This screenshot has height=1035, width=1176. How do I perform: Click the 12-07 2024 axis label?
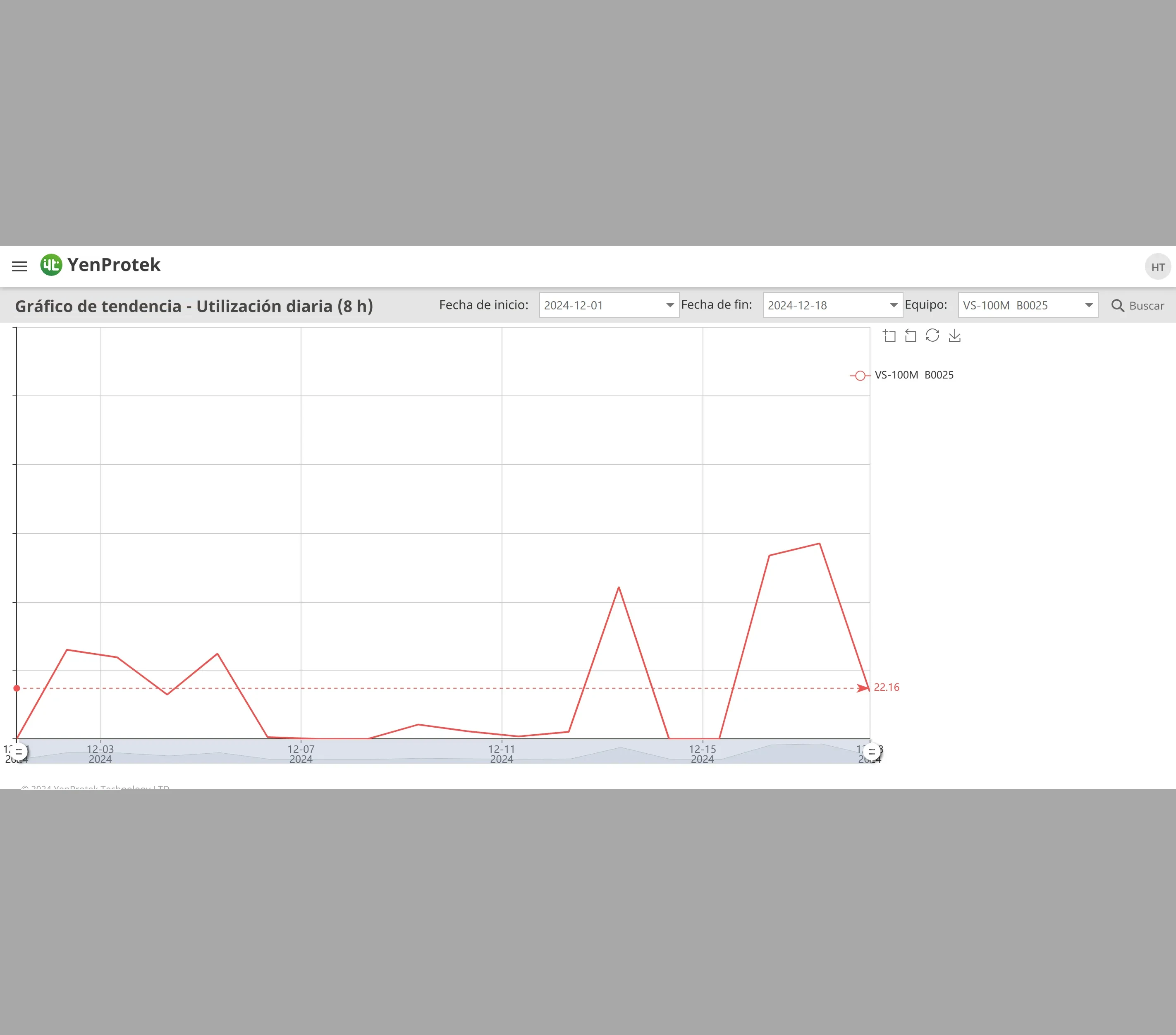tap(301, 754)
